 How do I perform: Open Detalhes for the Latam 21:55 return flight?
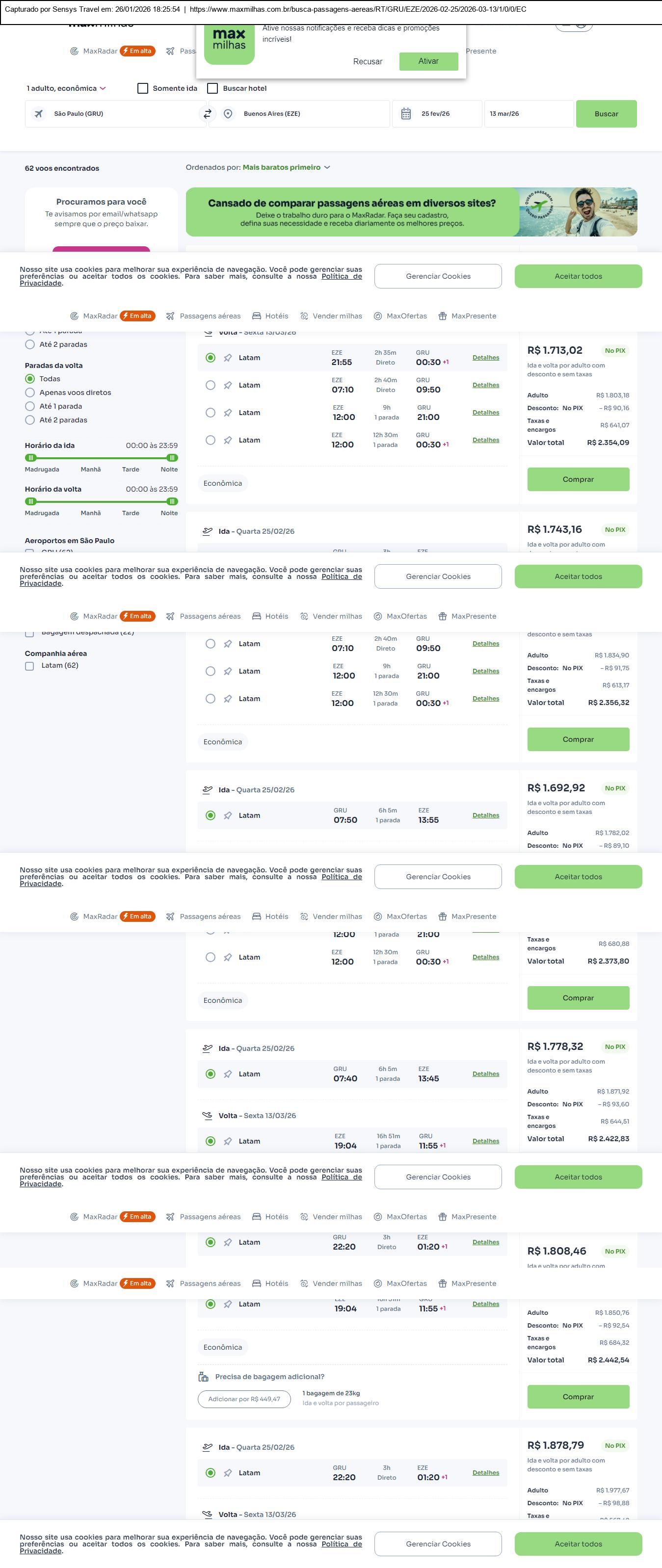pos(485,358)
